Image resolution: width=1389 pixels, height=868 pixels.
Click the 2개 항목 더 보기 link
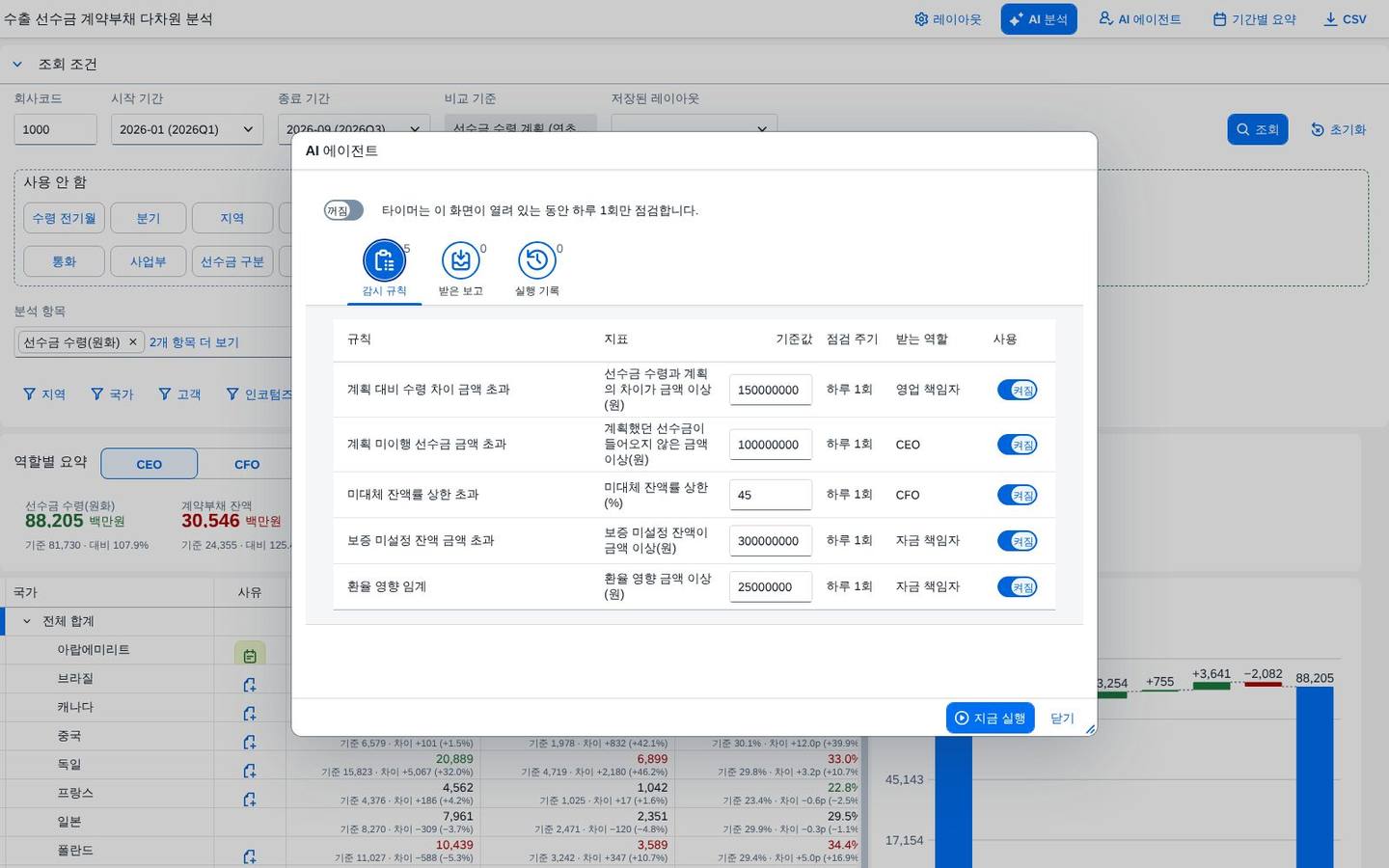coord(194,342)
